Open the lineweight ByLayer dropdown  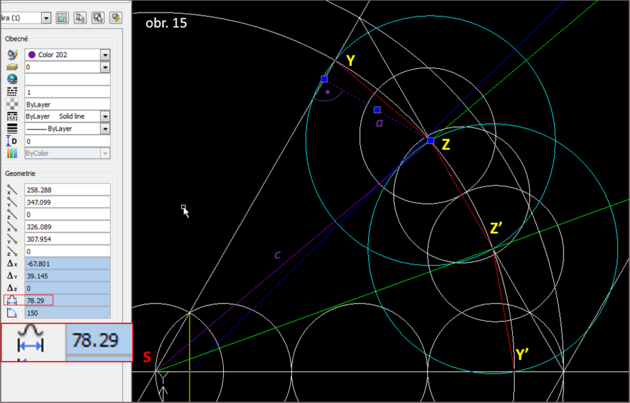click(x=105, y=129)
